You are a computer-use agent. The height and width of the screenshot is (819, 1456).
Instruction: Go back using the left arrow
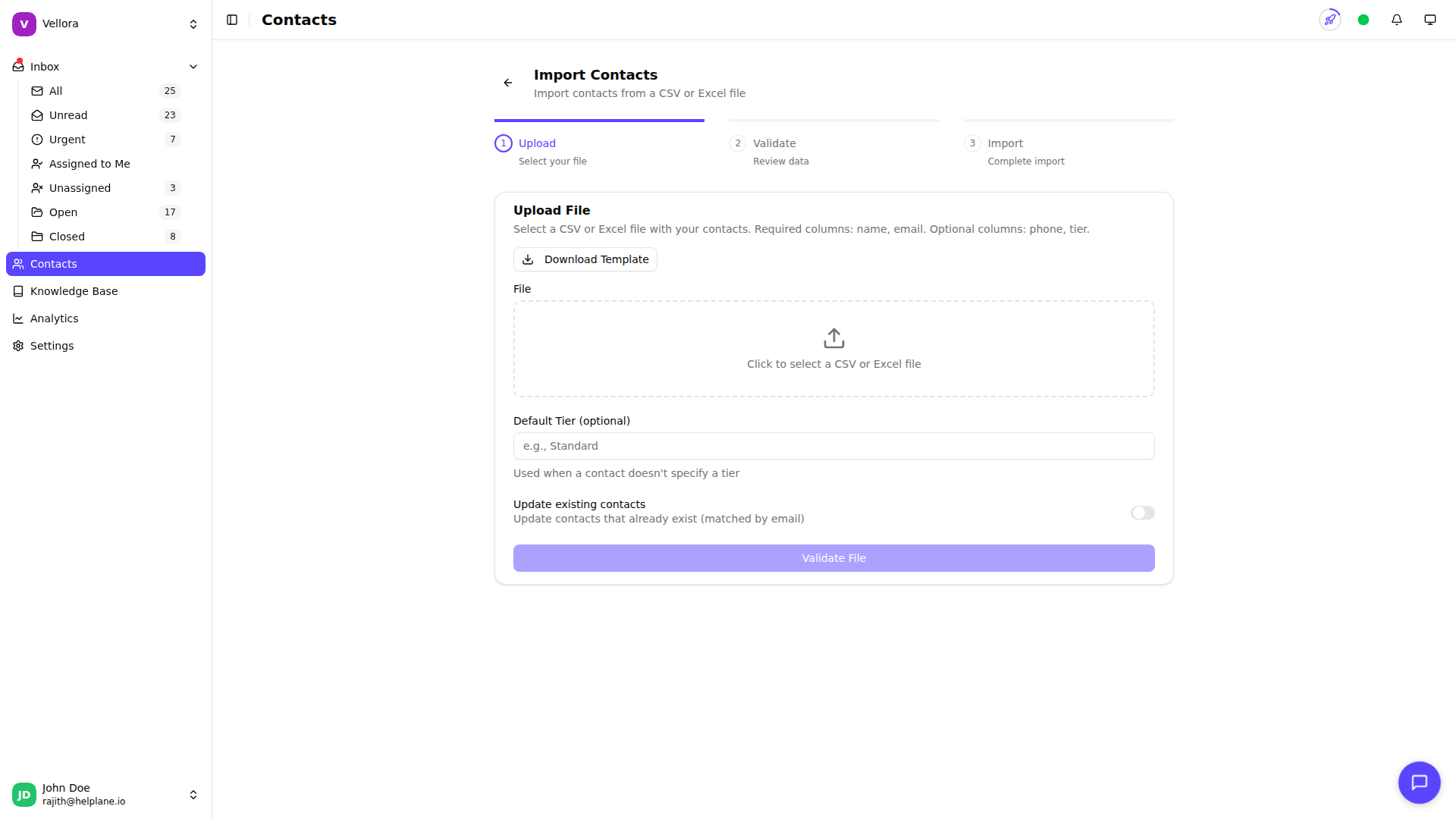[508, 83]
